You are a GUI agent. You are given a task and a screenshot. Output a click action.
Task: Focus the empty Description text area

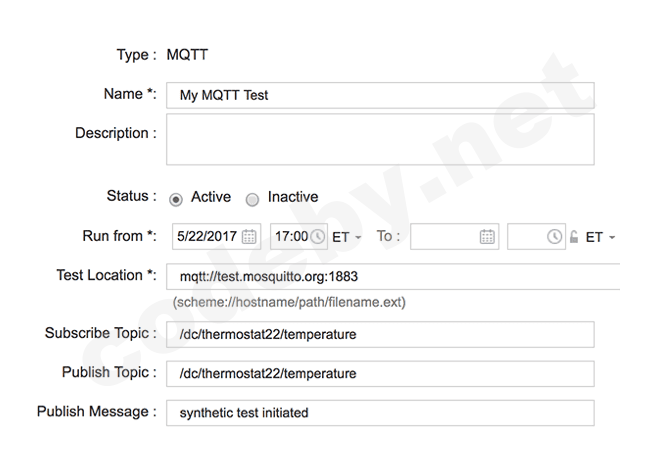tap(380, 139)
